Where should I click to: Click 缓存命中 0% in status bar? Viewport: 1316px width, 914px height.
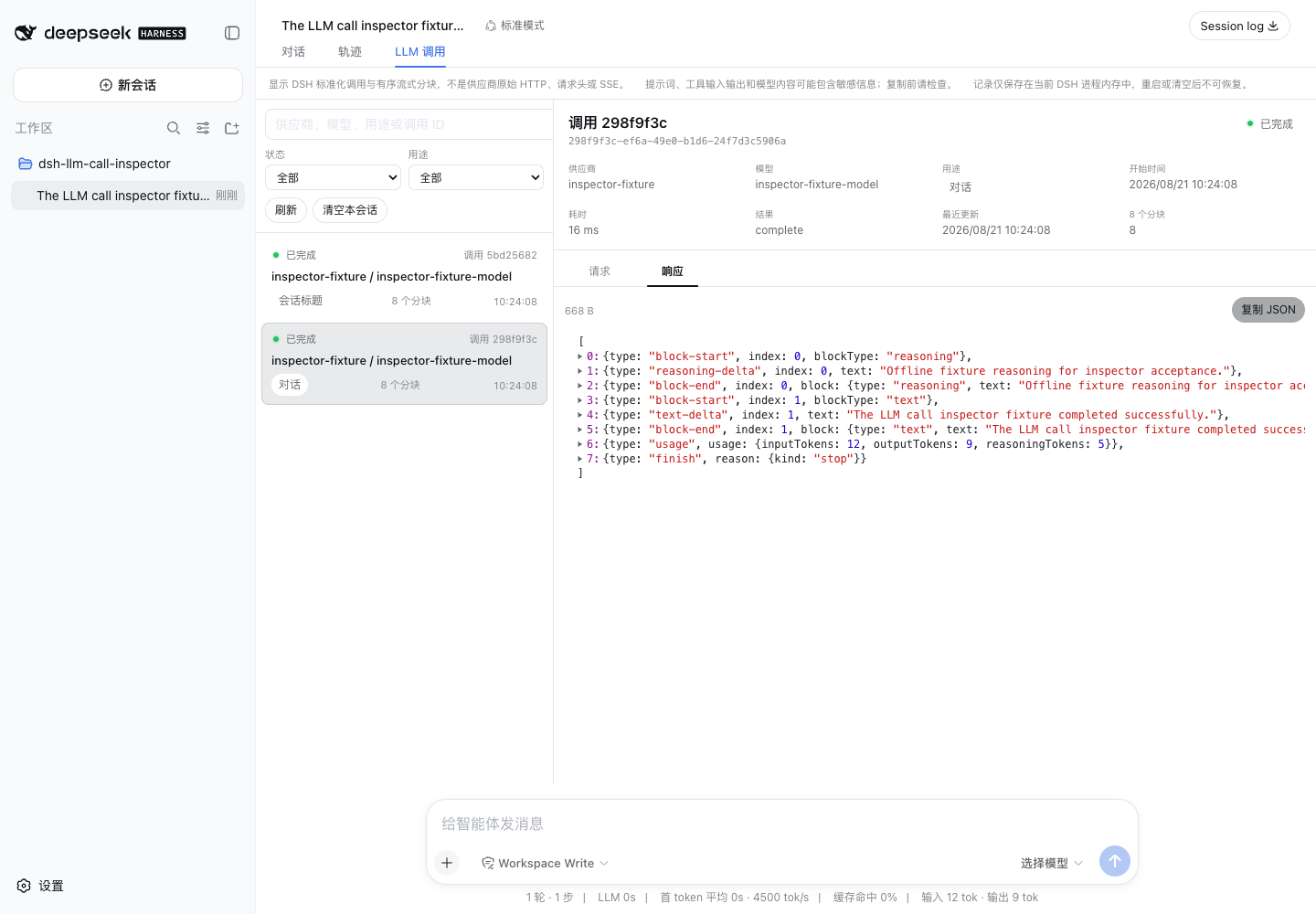(x=865, y=898)
